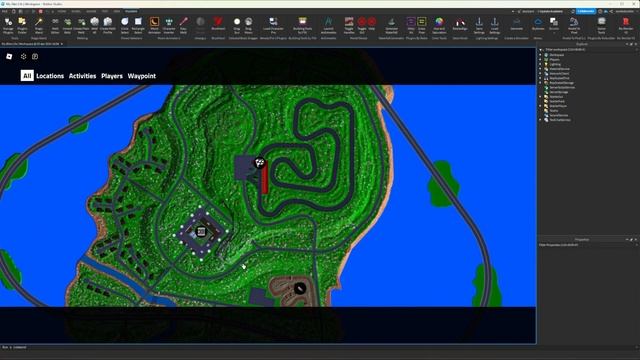Select the Magic Wand plugin tool
Viewport: 640px width, 360px height.
pos(39,25)
